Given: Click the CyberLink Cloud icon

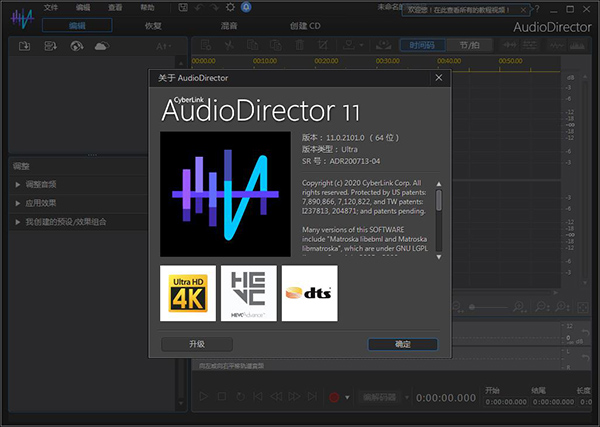Looking at the screenshot, I should pos(102,46).
